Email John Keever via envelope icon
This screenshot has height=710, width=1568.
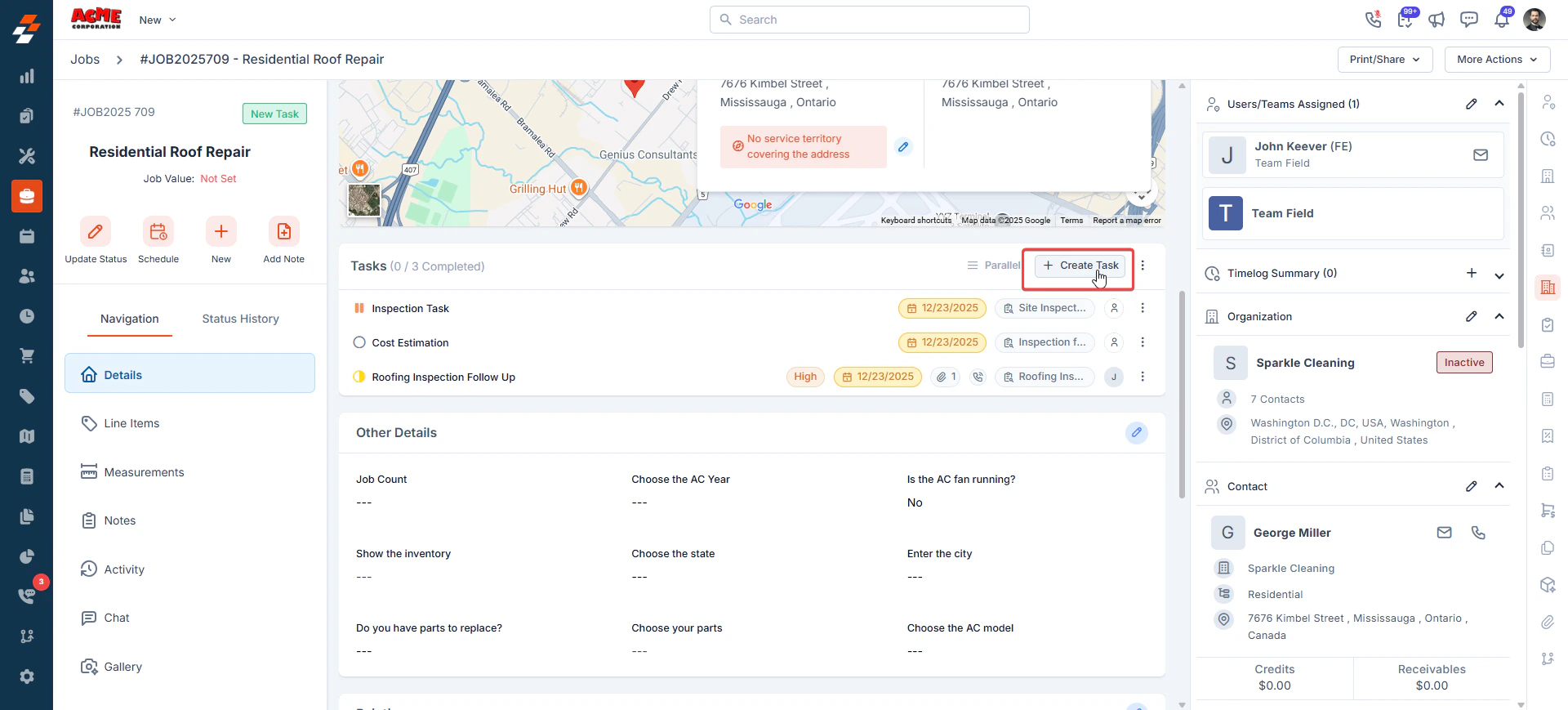[1481, 154]
